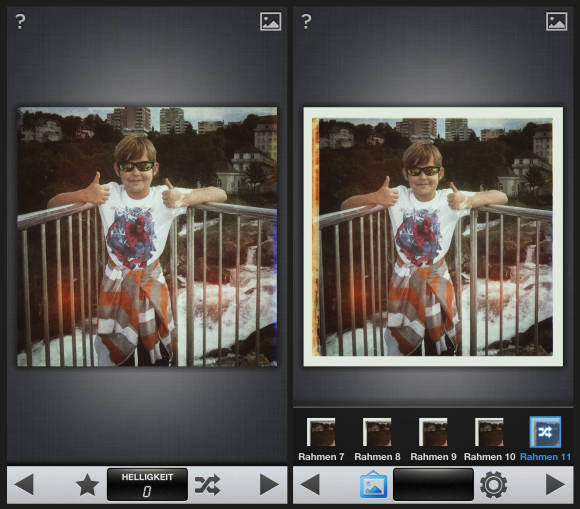Go back with right screen's left arrow
The height and width of the screenshot is (509, 580).
click(310, 484)
